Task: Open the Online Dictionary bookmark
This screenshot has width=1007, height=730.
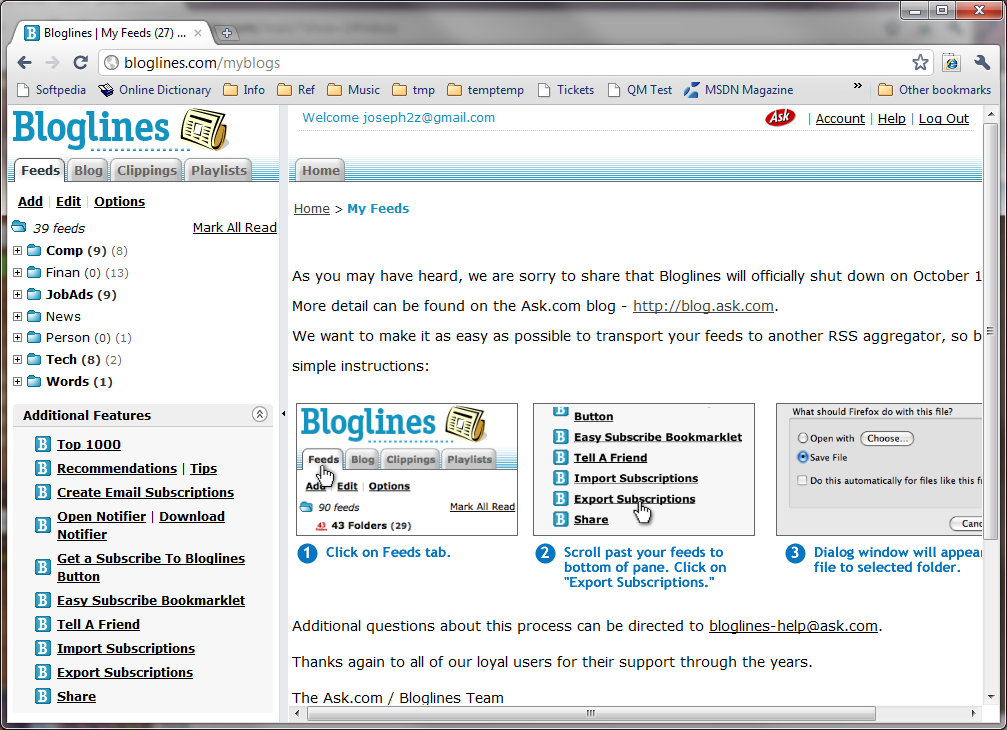Action: click(x=155, y=90)
